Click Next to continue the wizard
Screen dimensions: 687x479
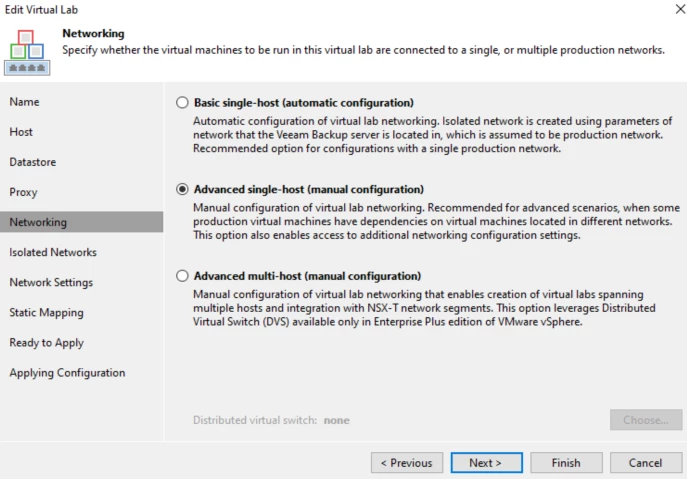tap(486, 463)
